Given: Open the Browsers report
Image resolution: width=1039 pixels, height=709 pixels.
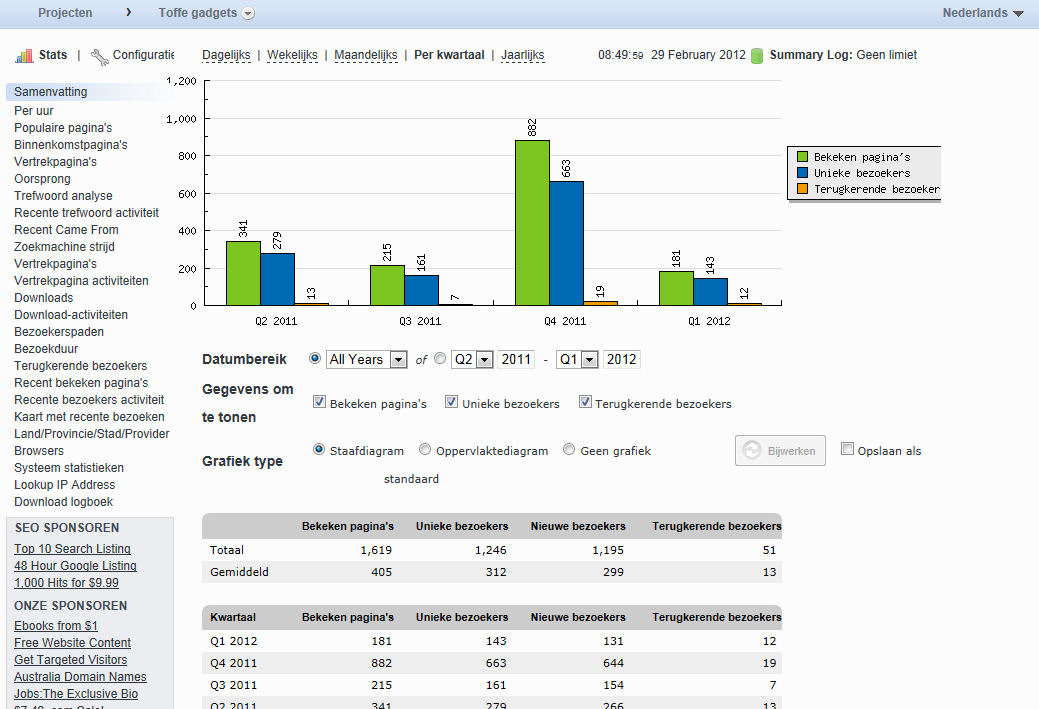Looking at the screenshot, I should pyautogui.click(x=39, y=451).
